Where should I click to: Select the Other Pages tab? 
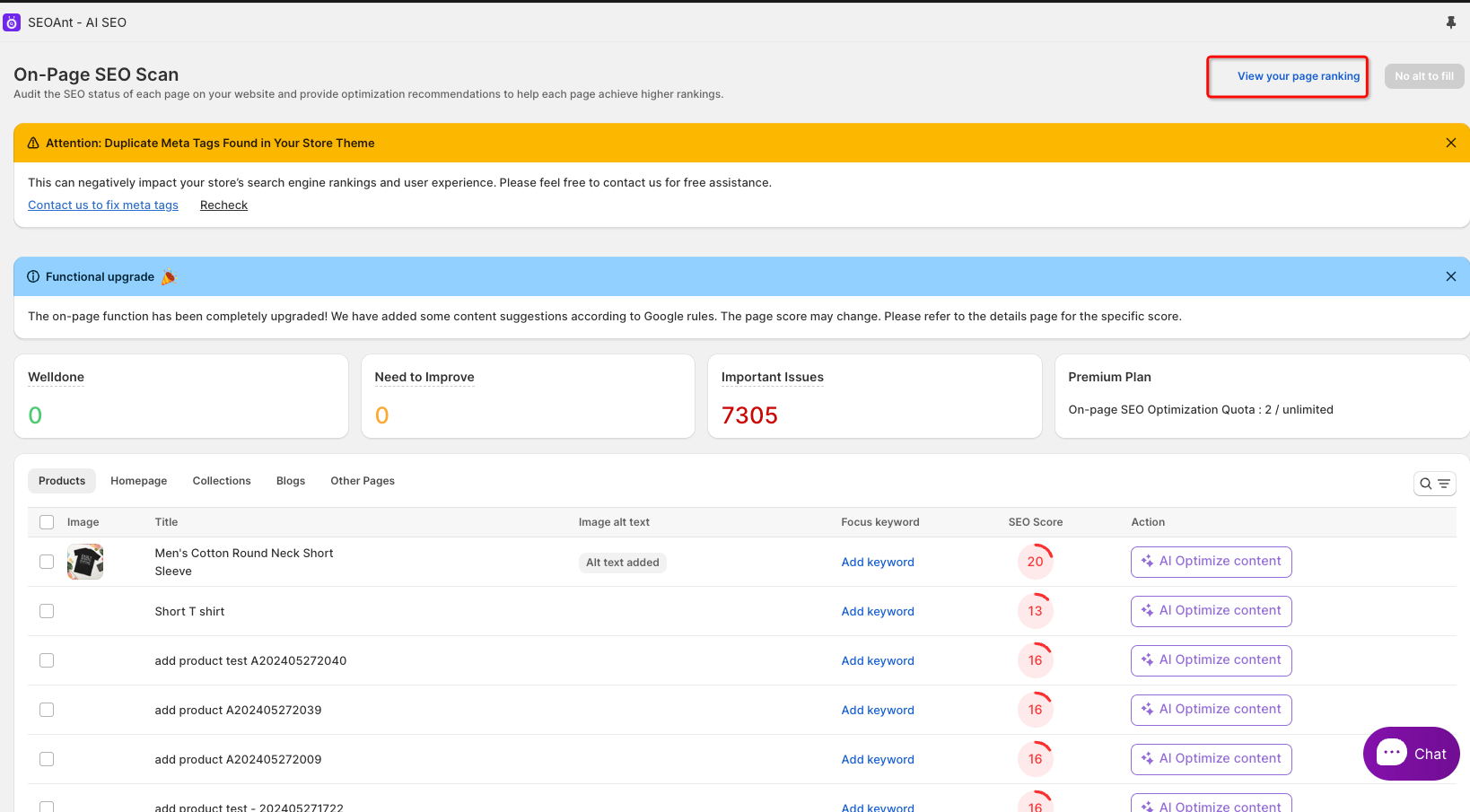click(x=363, y=481)
